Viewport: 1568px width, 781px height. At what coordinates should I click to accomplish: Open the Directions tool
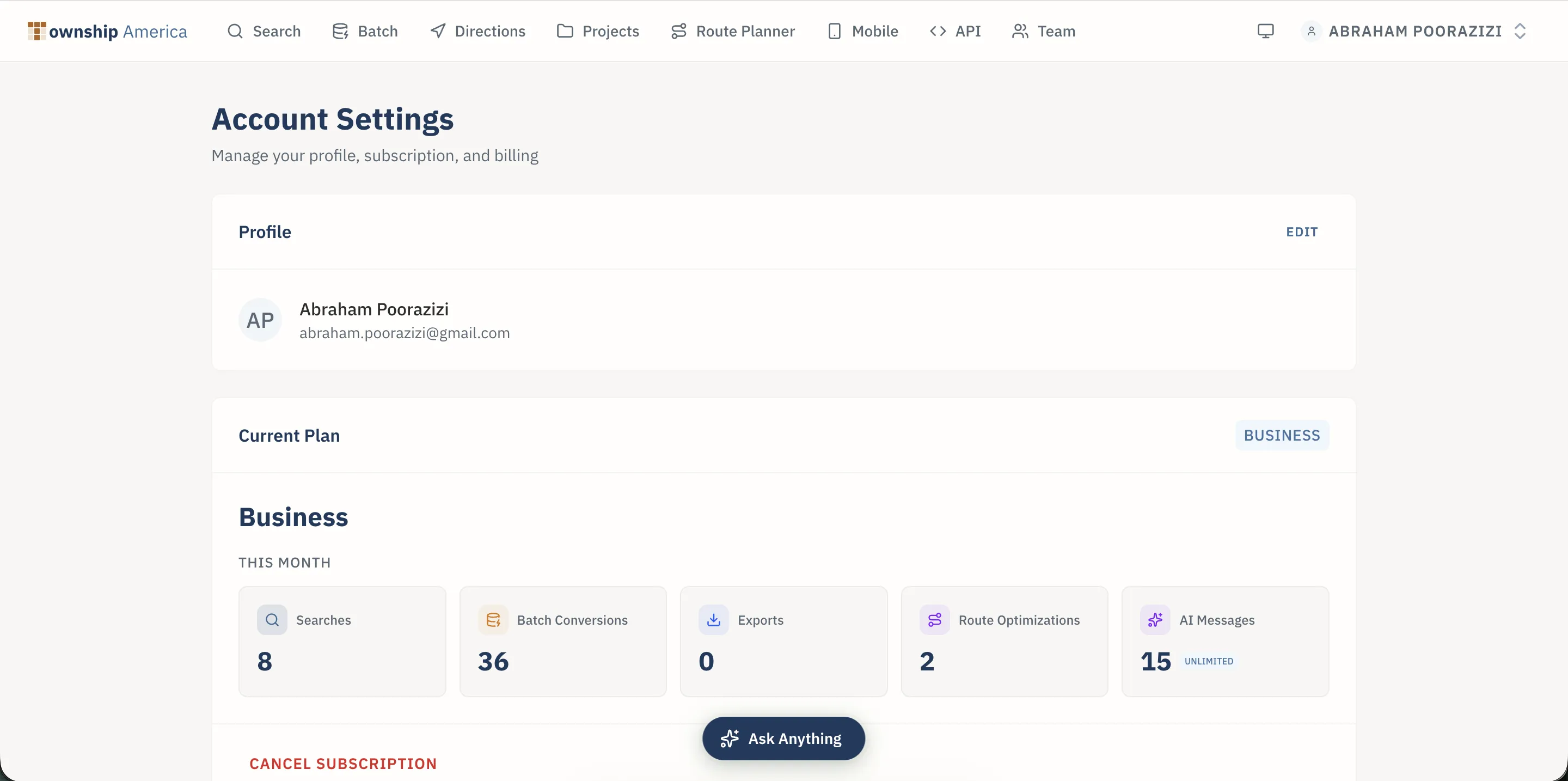[477, 31]
